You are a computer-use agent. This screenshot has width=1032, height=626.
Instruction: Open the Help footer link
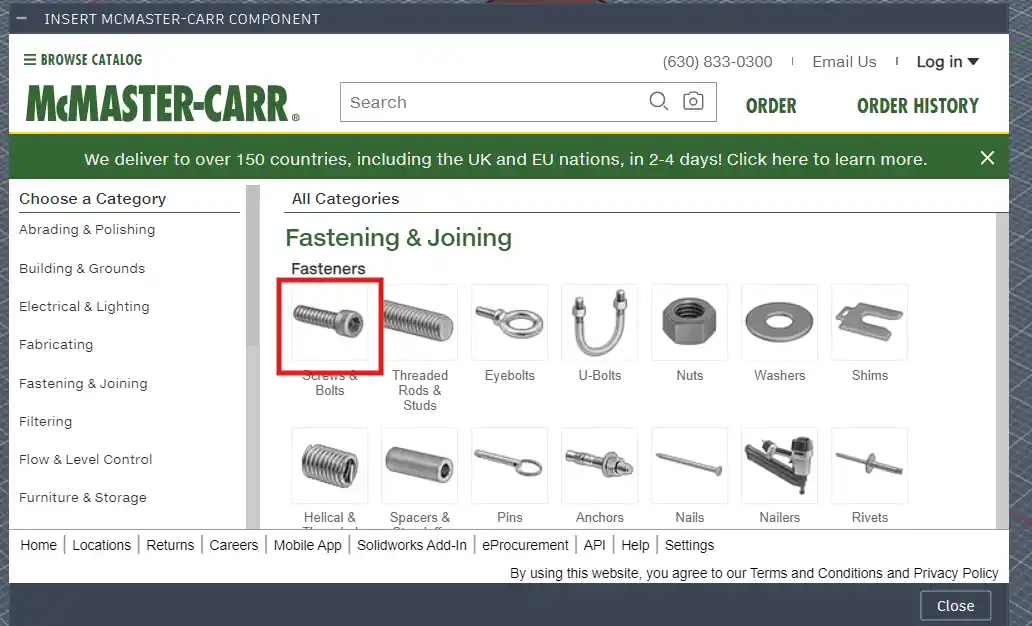[635, 545]
